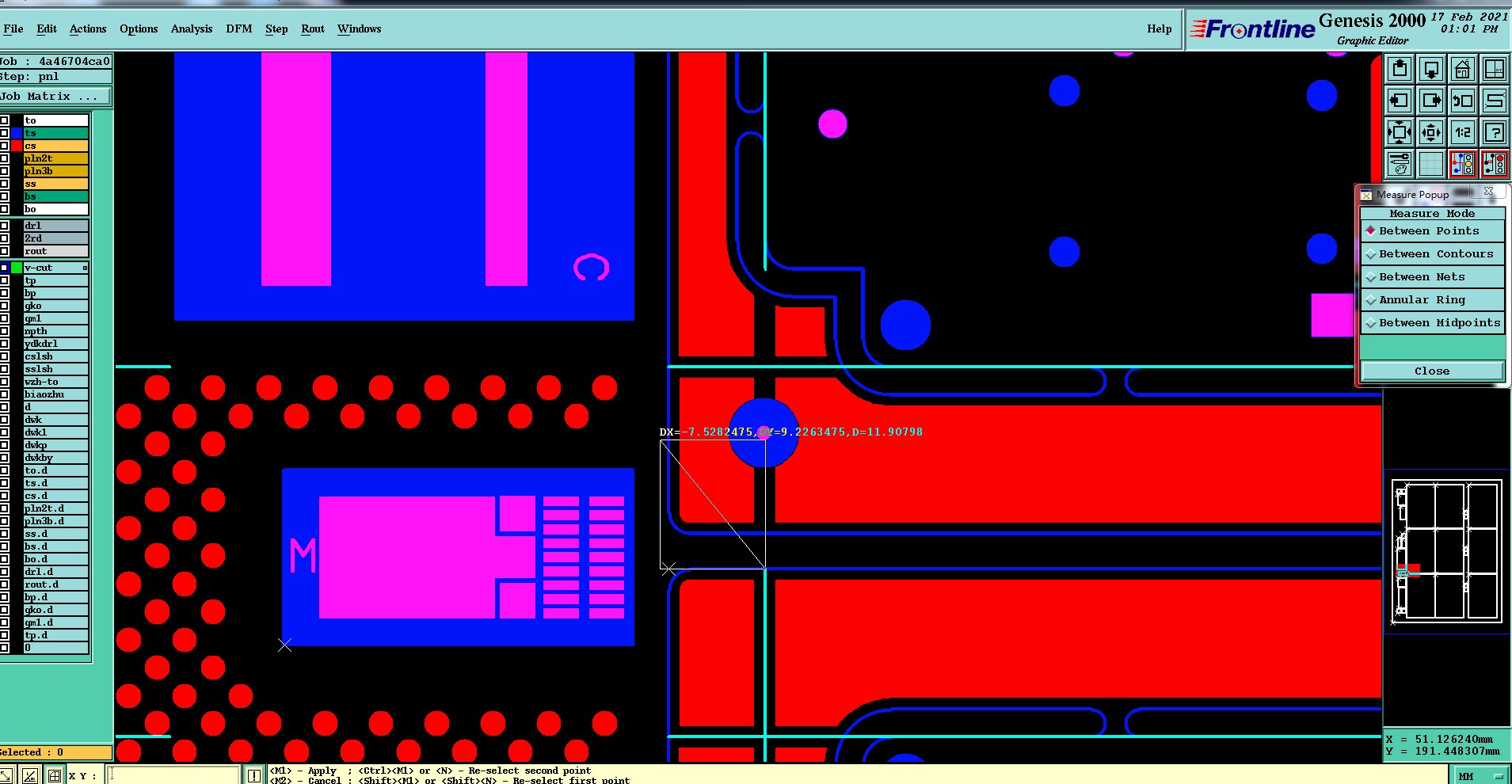The width and height of the screenshot is (1512, 784).
Task: Select the biaozhu layer row
Action: 55,394
